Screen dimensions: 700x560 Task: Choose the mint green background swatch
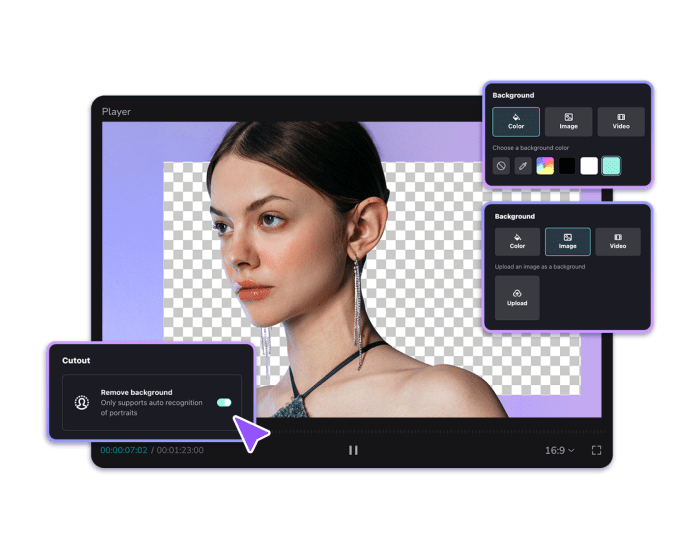[611, 166]
